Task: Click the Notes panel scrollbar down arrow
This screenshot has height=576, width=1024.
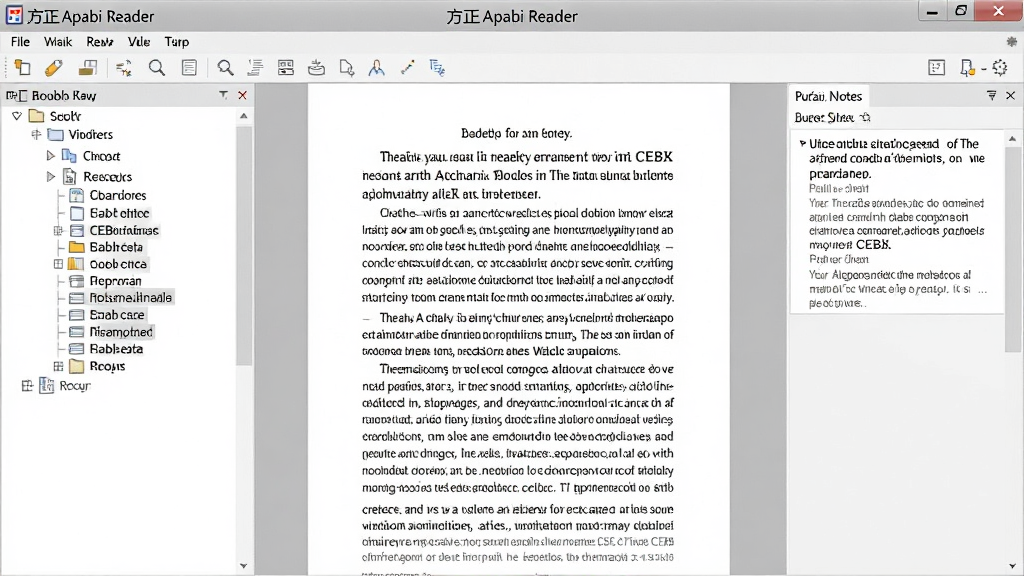Action: point(1012,566)
